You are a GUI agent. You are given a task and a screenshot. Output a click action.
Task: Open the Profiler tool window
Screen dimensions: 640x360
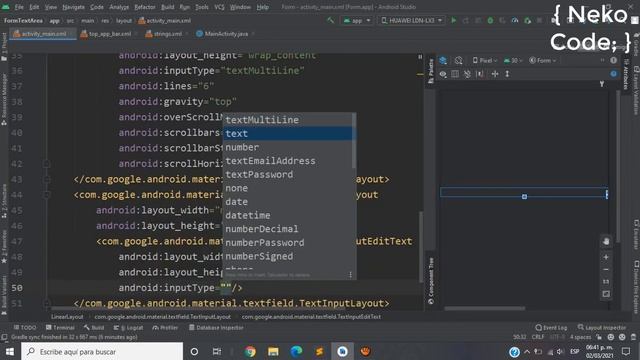pos(165,327)
